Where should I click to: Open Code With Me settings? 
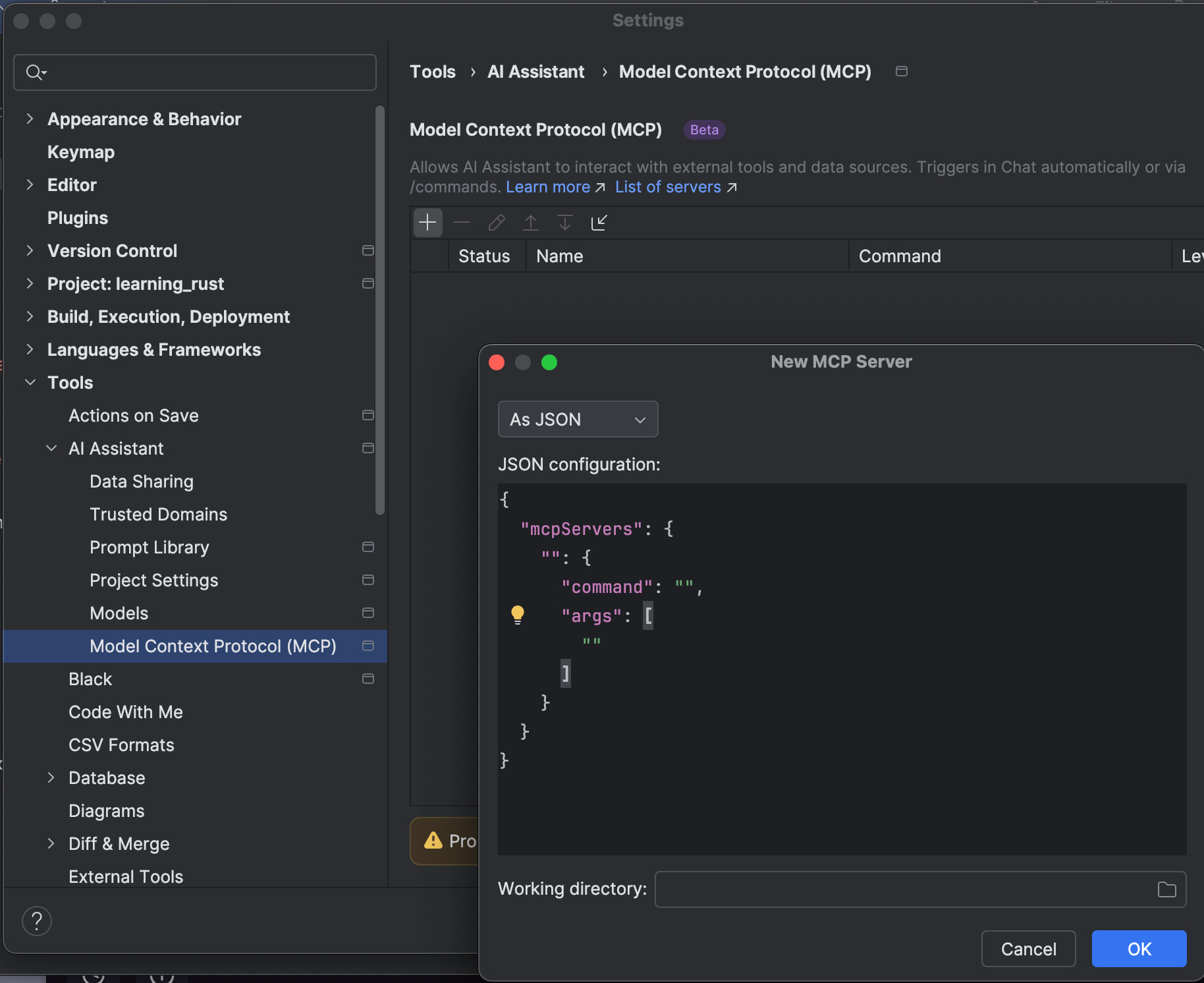coord(126,712)
